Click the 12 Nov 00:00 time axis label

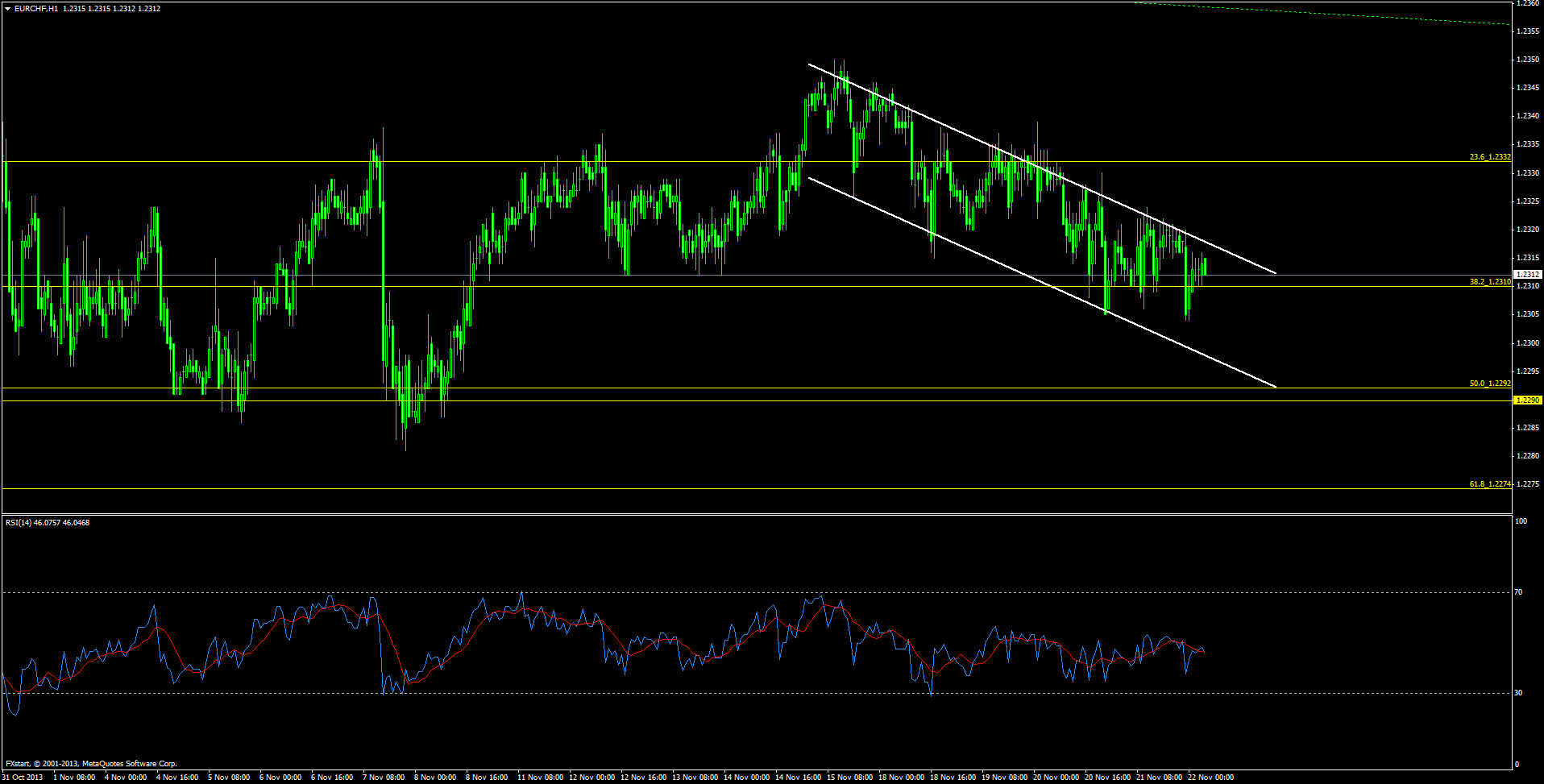[x=592, y=778]
